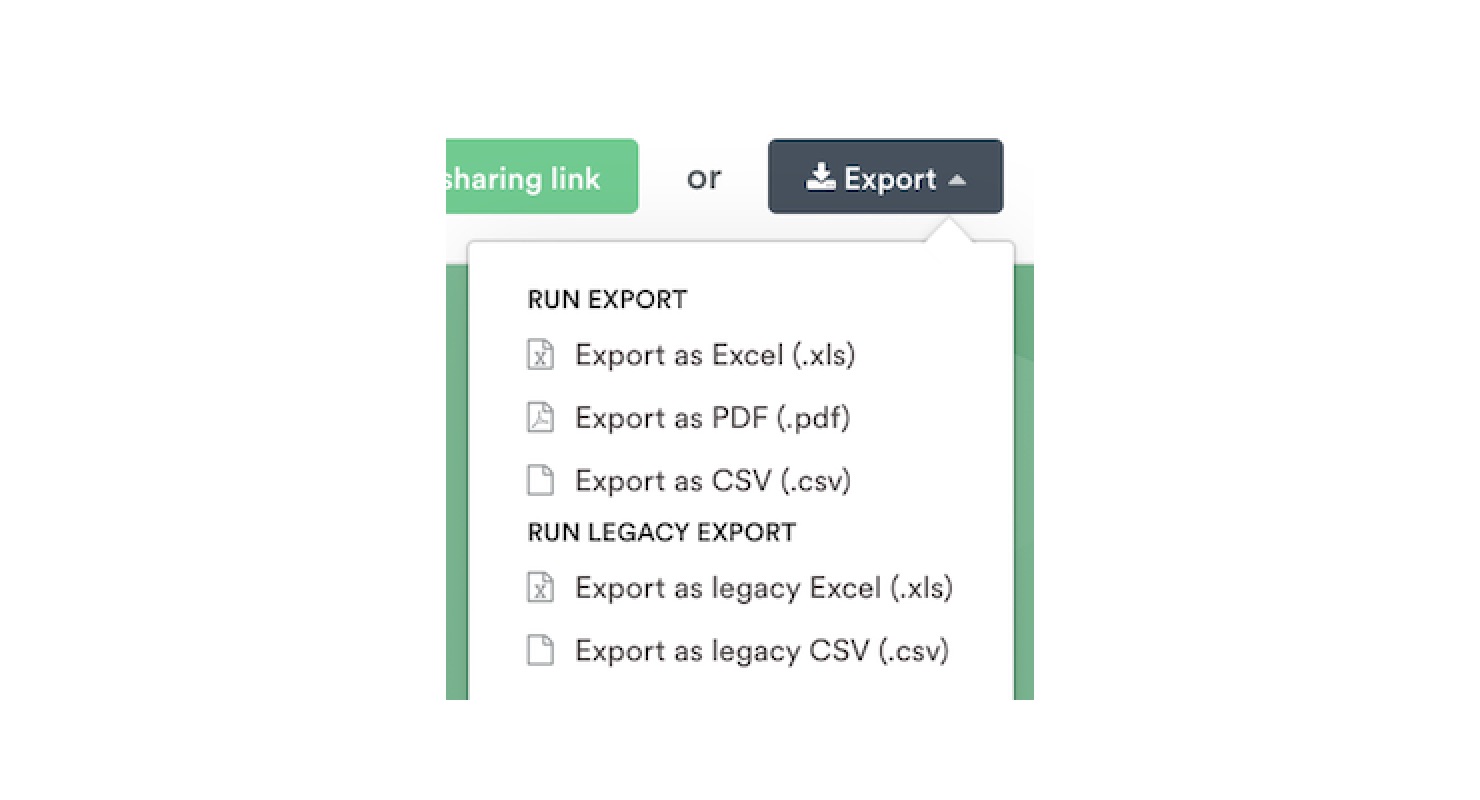Click the green strip right of the dropdown

[1024, 480]
